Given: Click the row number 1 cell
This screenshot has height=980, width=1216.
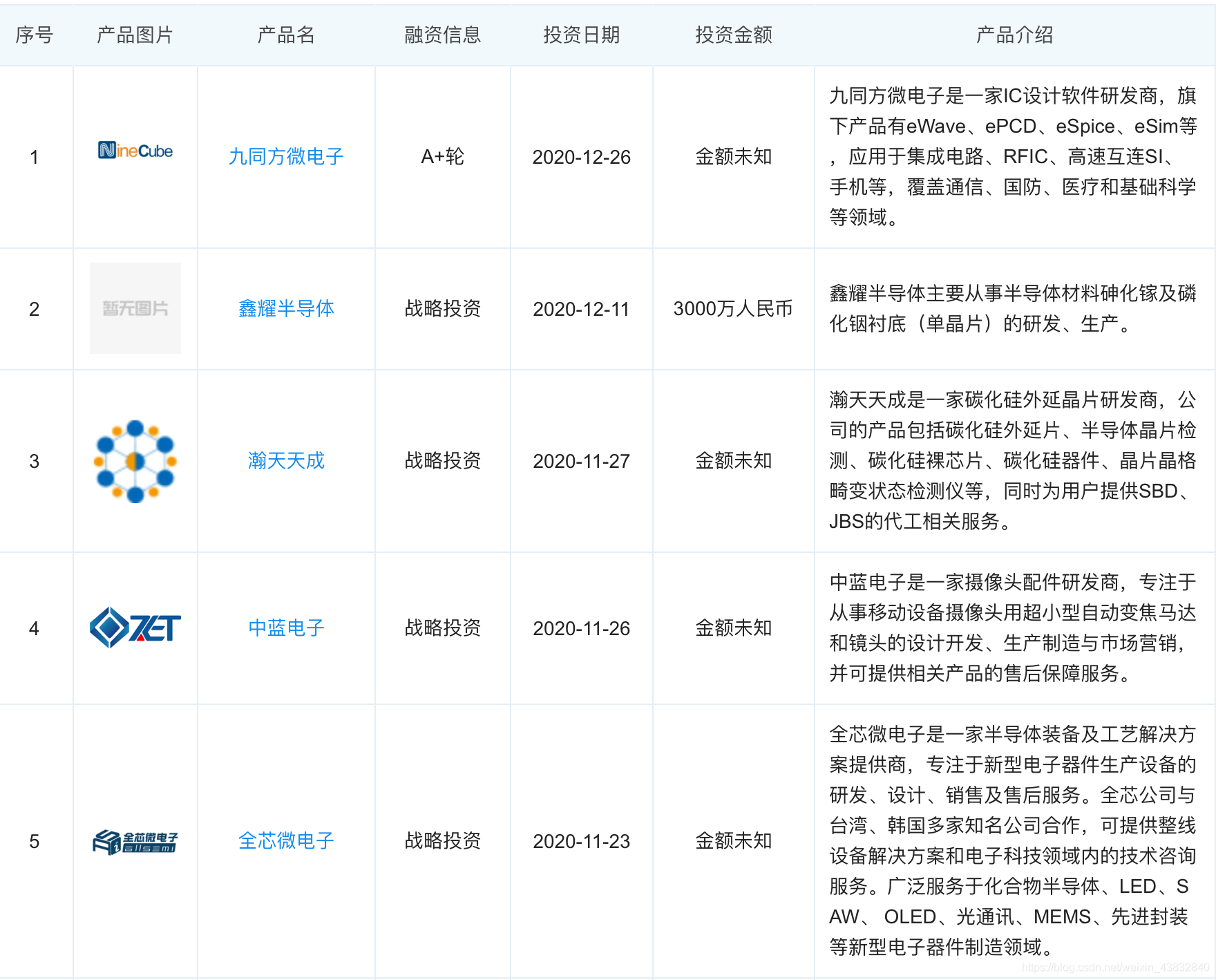Looking at the screenshot, I should 35,157.
